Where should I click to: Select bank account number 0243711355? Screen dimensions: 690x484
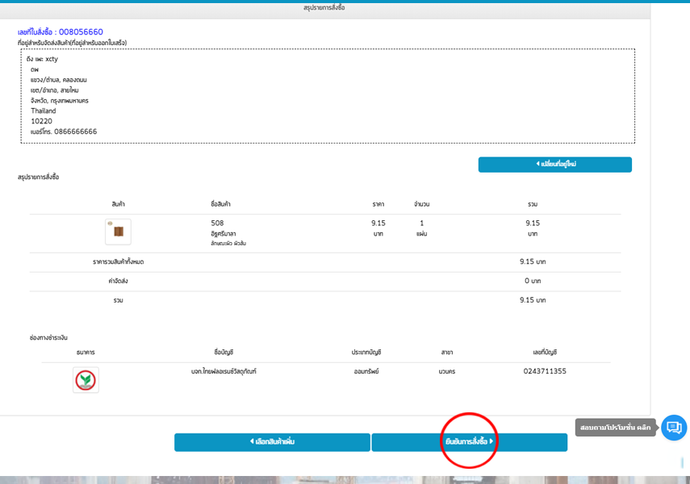(x=544, y=371)
